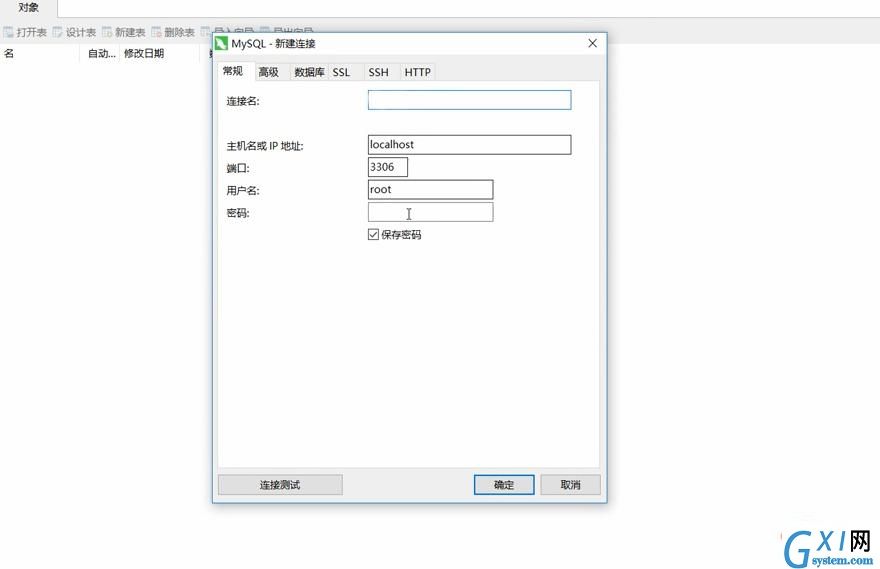The image size is (880, 569).
Task: Open the 数据库 tab
Action: pos(309,72)
